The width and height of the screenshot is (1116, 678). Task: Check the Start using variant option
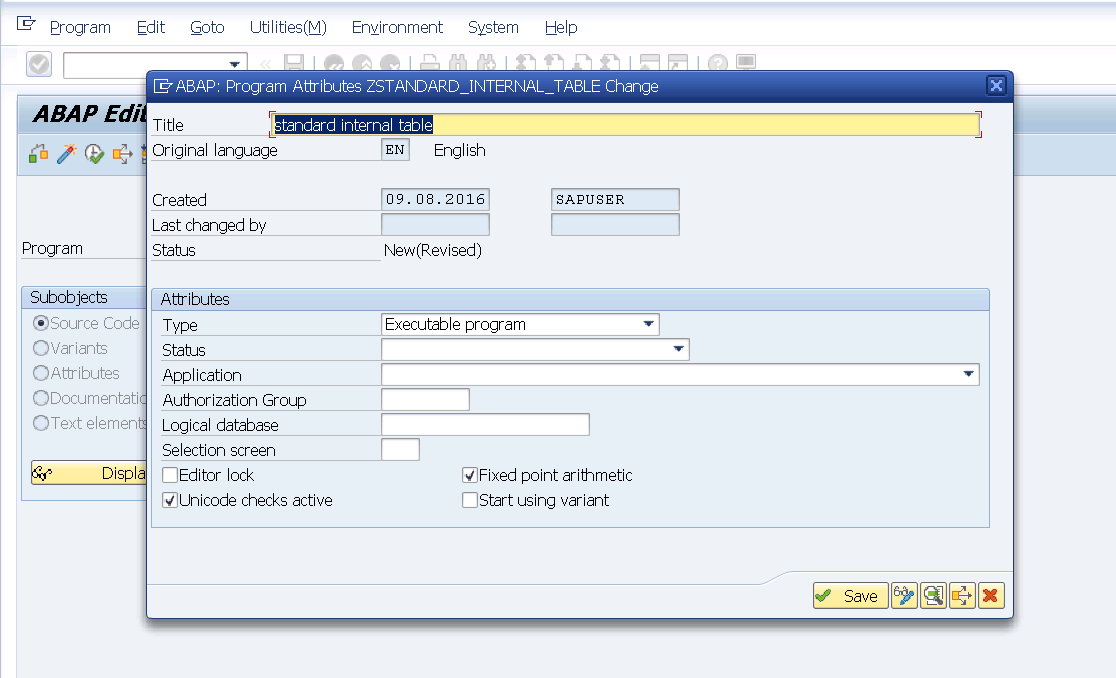click(x=469, y=499)
